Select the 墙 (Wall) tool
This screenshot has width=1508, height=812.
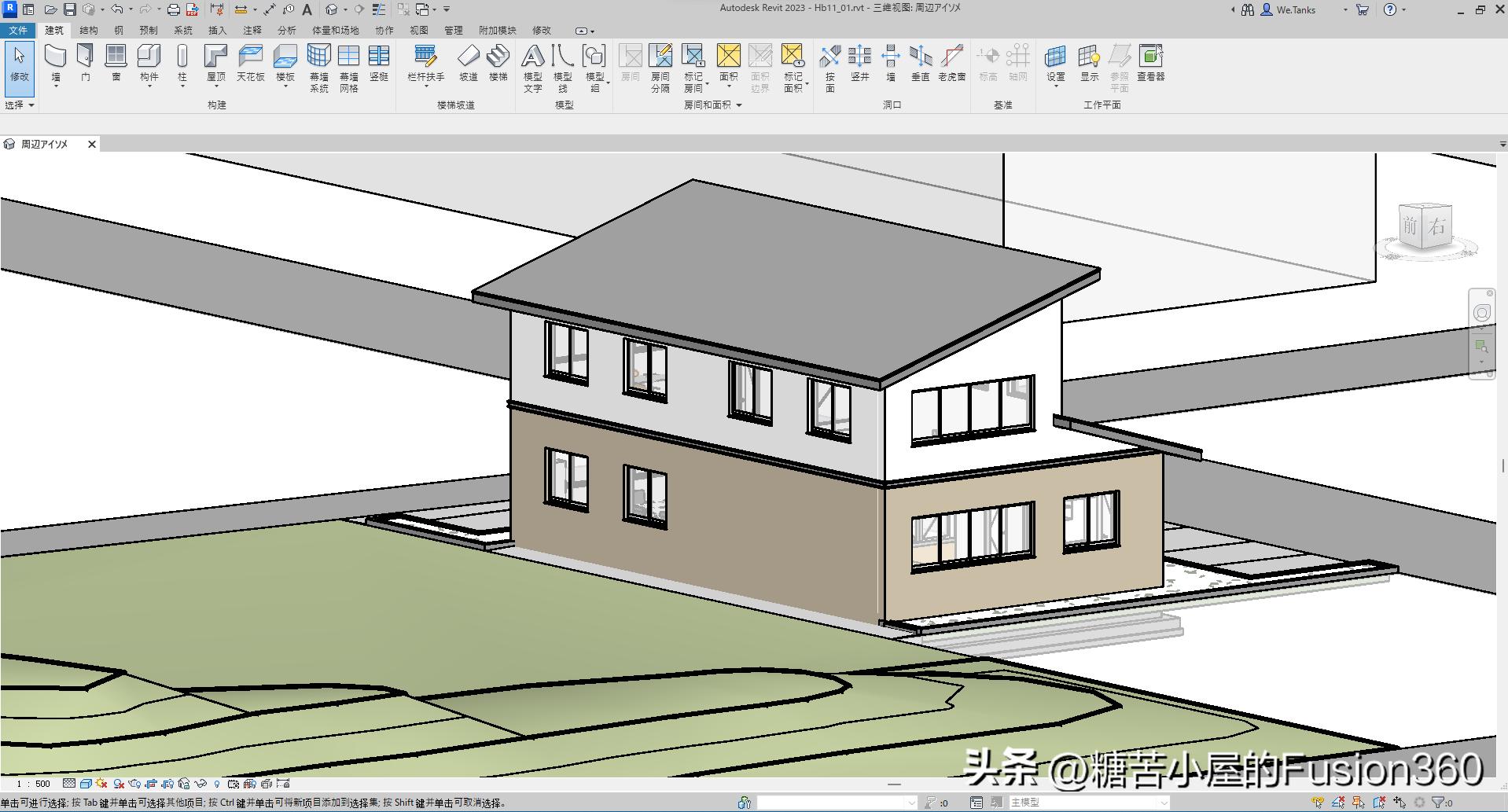pyautogui.click(x=55, y=63)
